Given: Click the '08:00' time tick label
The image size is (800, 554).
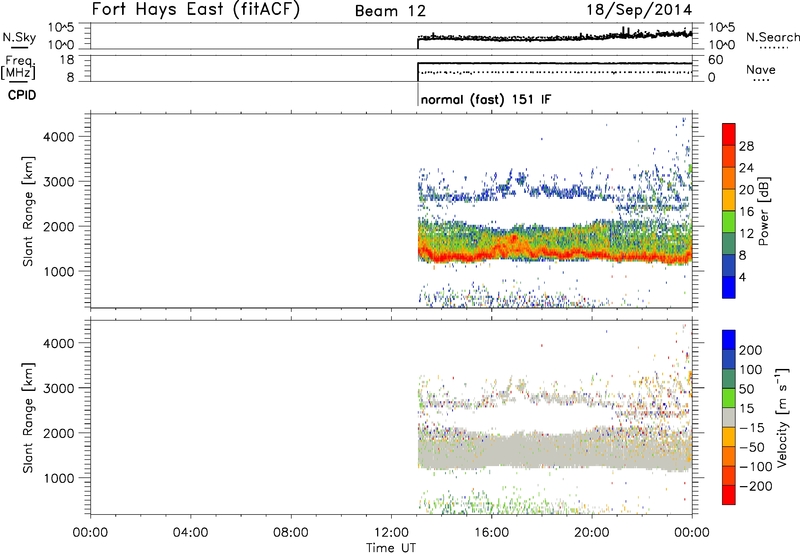Looking at the screenshot, I should coord(290,533).
